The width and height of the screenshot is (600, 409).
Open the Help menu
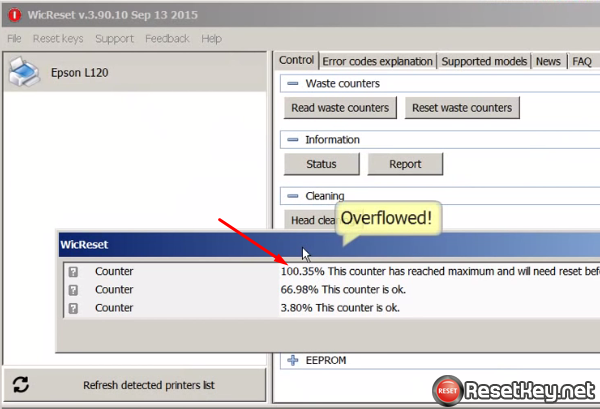pos(212,39)
